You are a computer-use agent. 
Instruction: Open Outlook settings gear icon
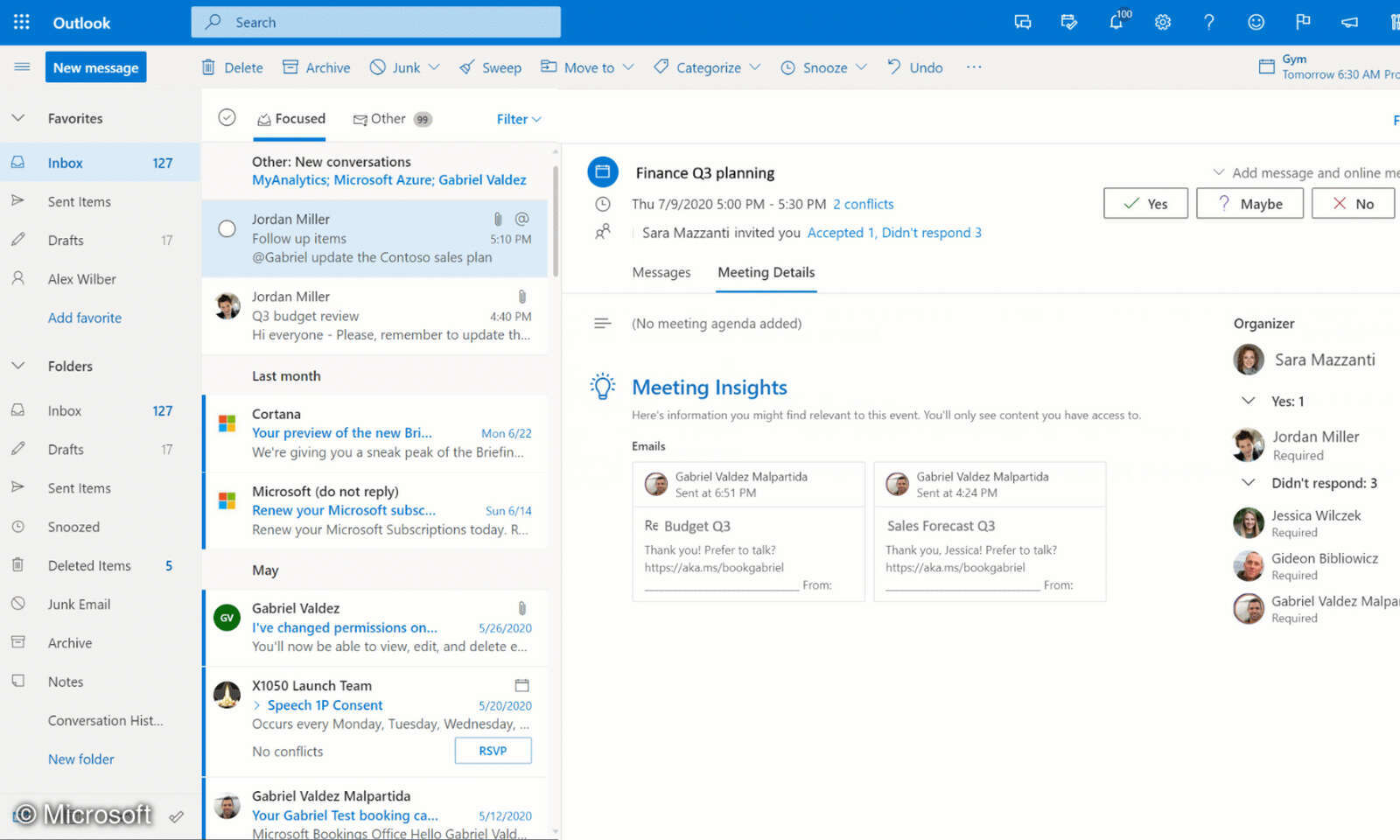click(x=1163, y=22)
